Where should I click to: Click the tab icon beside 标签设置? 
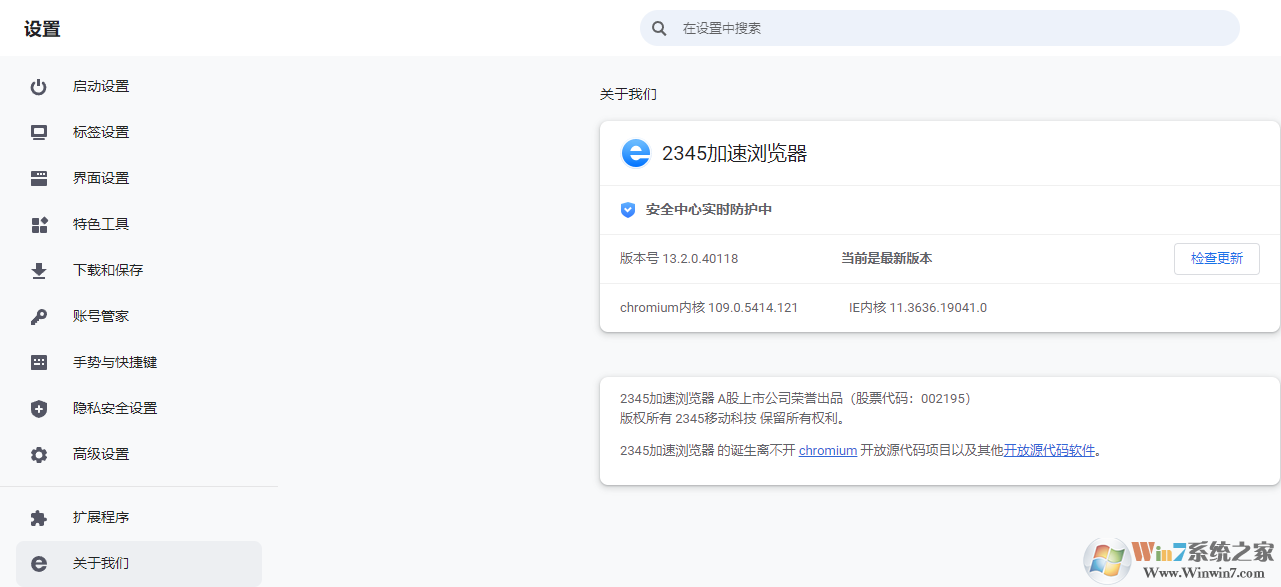pos(39,133)
